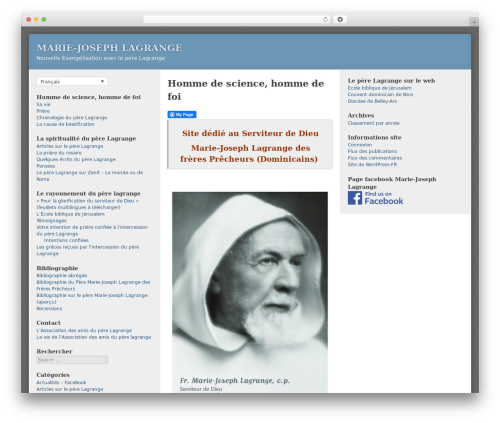
Task: Click the Rechercher heading
Action: 54,351
